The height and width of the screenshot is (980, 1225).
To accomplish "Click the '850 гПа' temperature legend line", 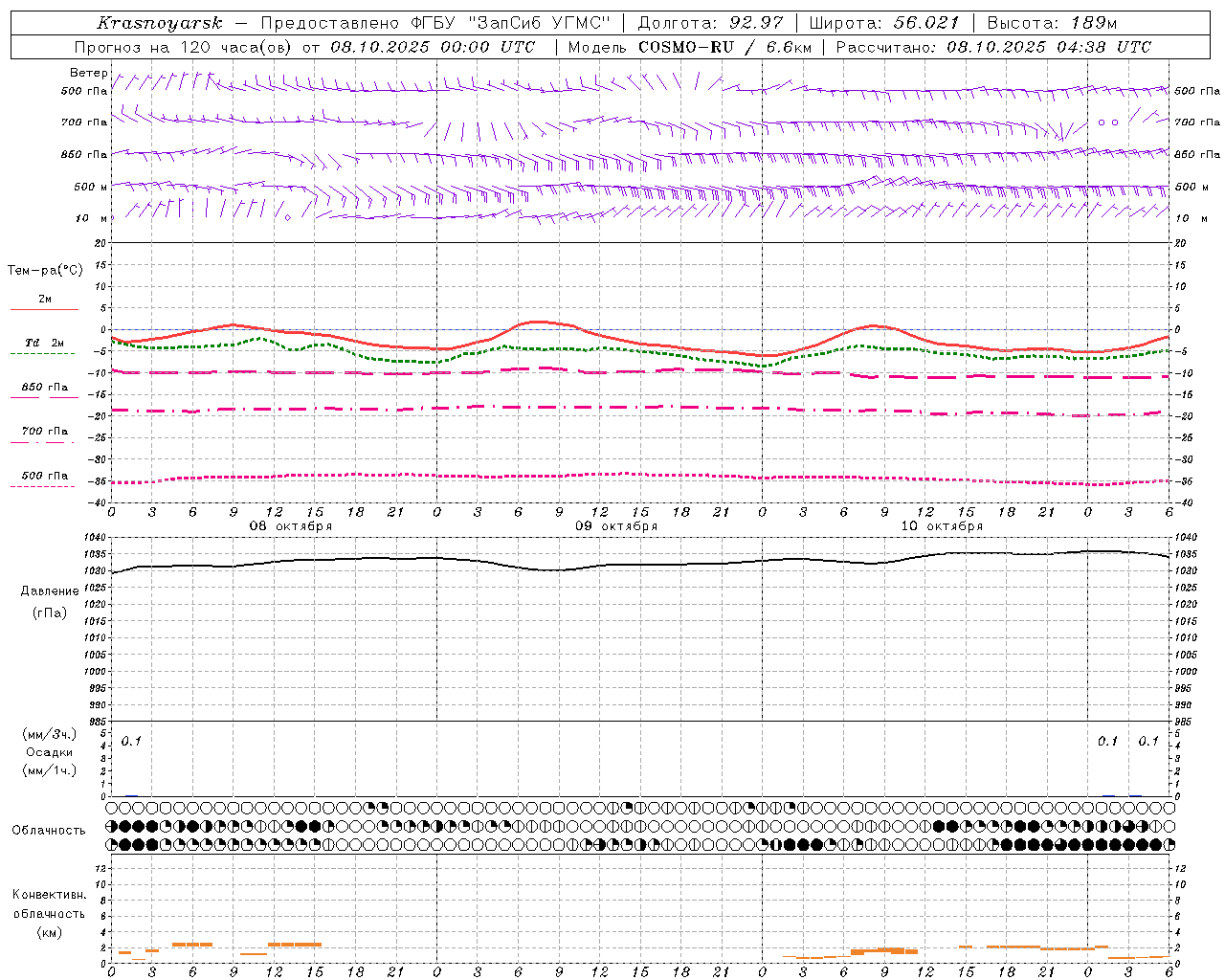I will (45, 396).
